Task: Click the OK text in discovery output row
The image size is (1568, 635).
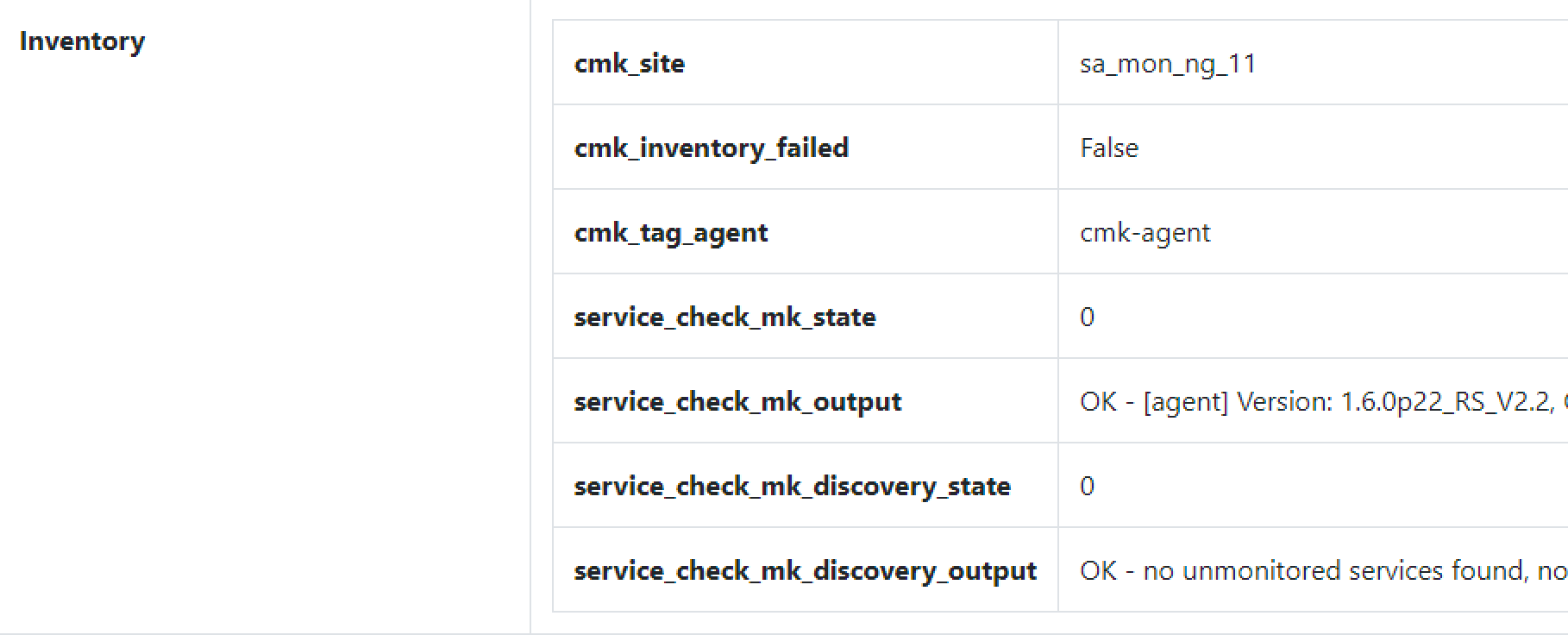Action: point(1098,570)
